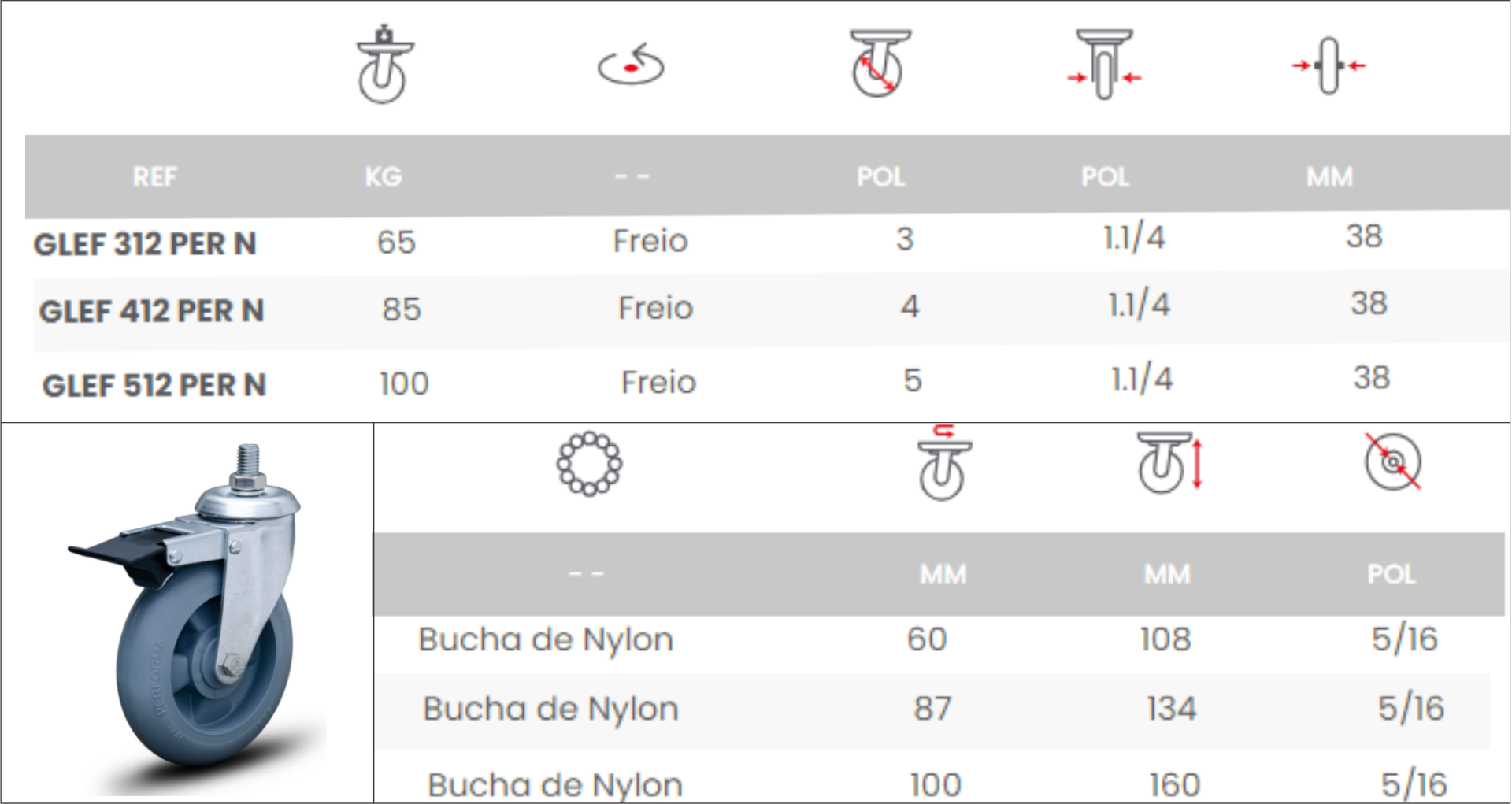1512x804 pixels.
Task: Click the ball bearing ring icon
Action: point(589,463)
